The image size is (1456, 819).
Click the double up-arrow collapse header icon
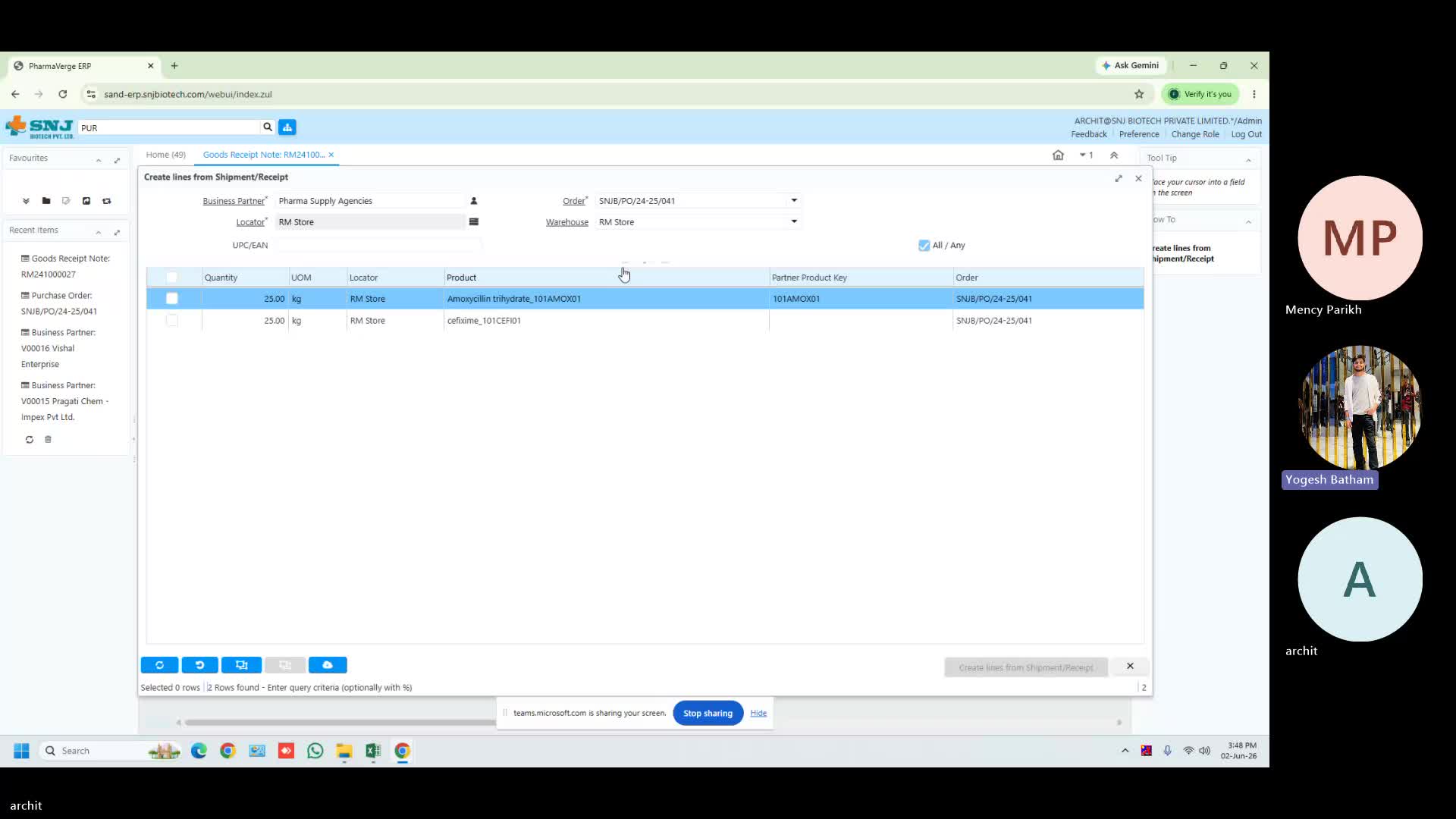(1114, 155)
